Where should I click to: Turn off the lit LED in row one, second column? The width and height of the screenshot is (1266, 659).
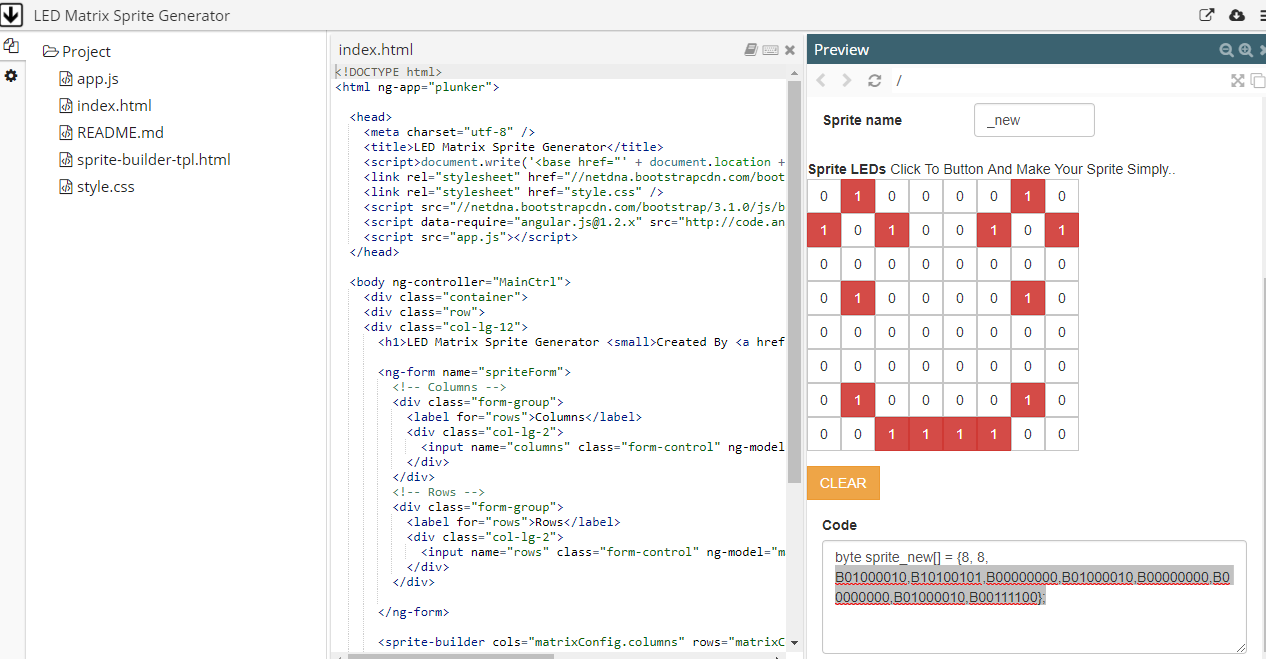(858, 196)
